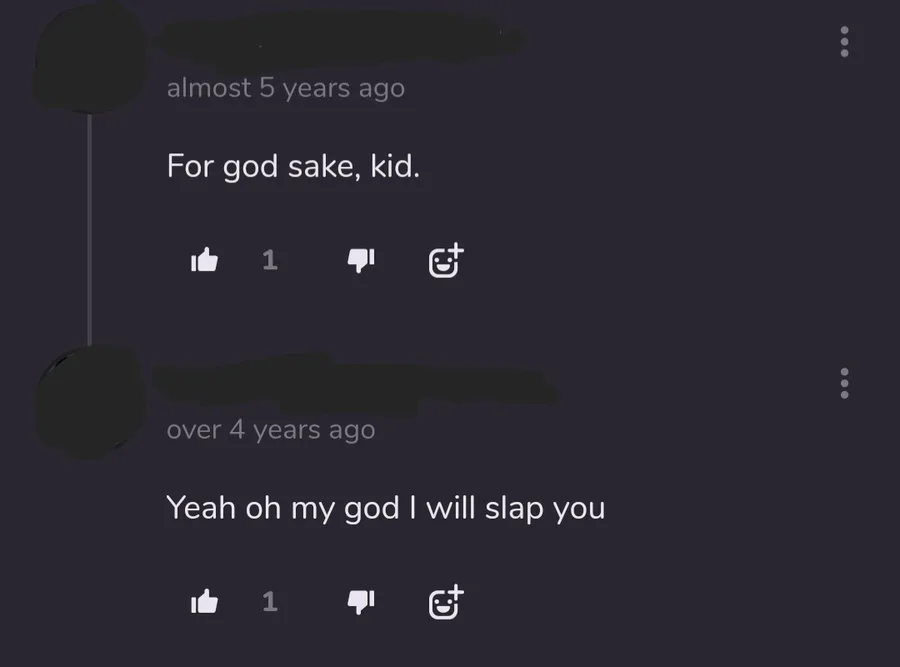Open the reply author's blacked-out avatar
Viewport: 900px width, 667px height.
[x=90, y=402]
